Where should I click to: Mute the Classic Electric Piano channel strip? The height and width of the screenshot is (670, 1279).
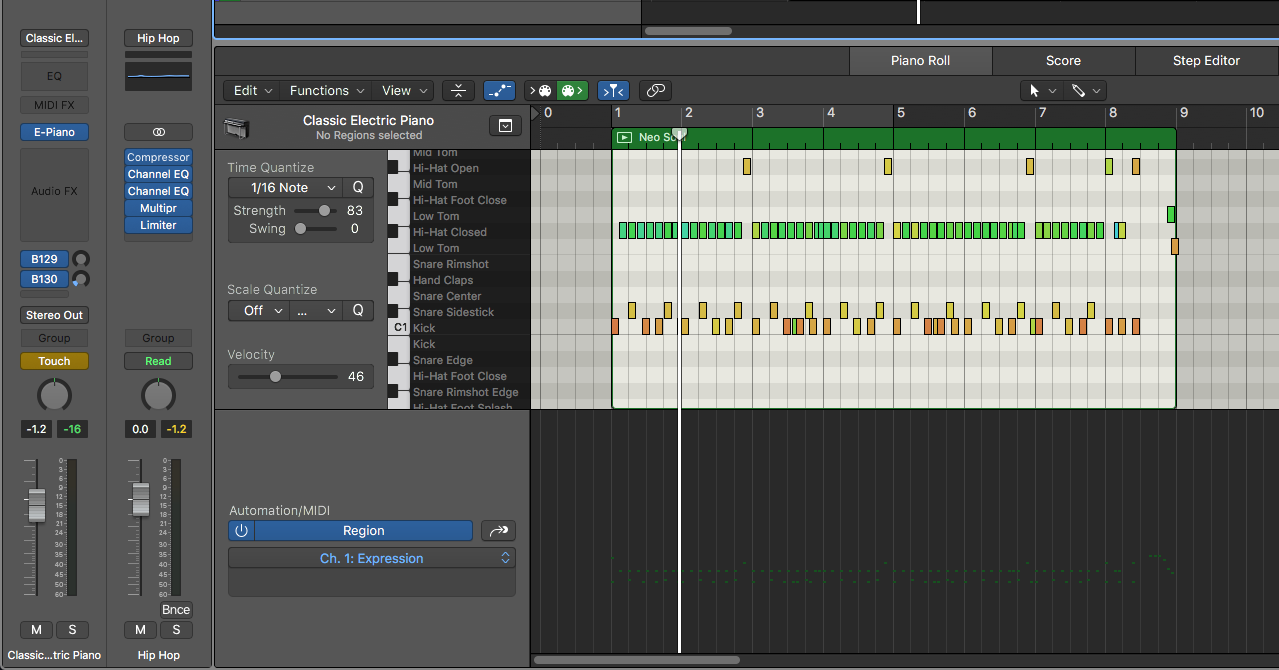coord(37,629)
